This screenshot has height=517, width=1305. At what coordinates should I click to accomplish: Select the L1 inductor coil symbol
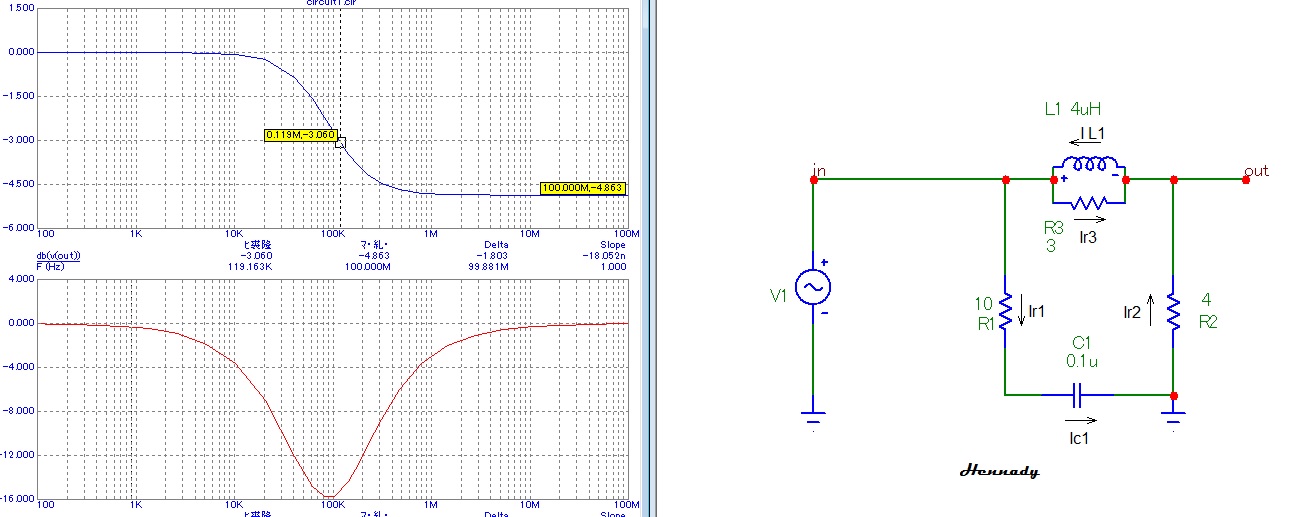[x=1089, y=166]
